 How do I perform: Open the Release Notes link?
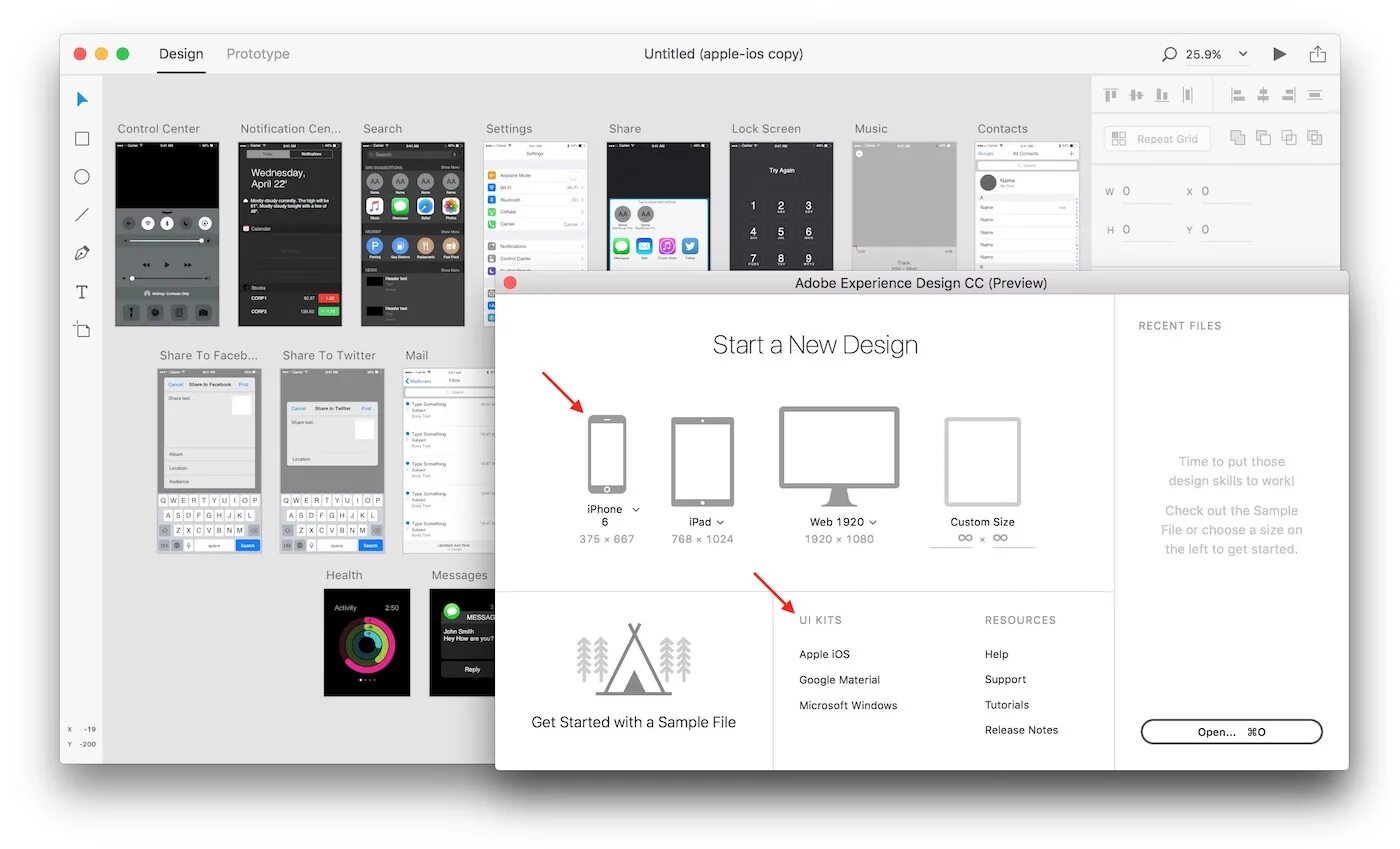click(1021, 730)
